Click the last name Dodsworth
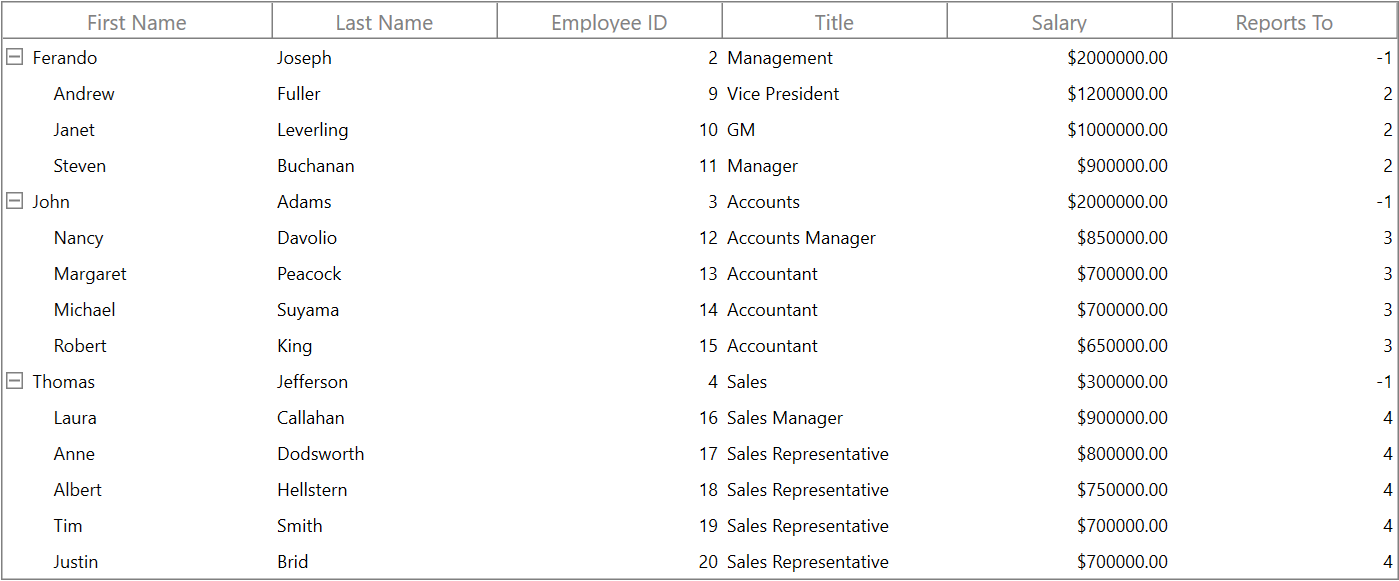This screenshot has height=581, width=1399. 321,454
